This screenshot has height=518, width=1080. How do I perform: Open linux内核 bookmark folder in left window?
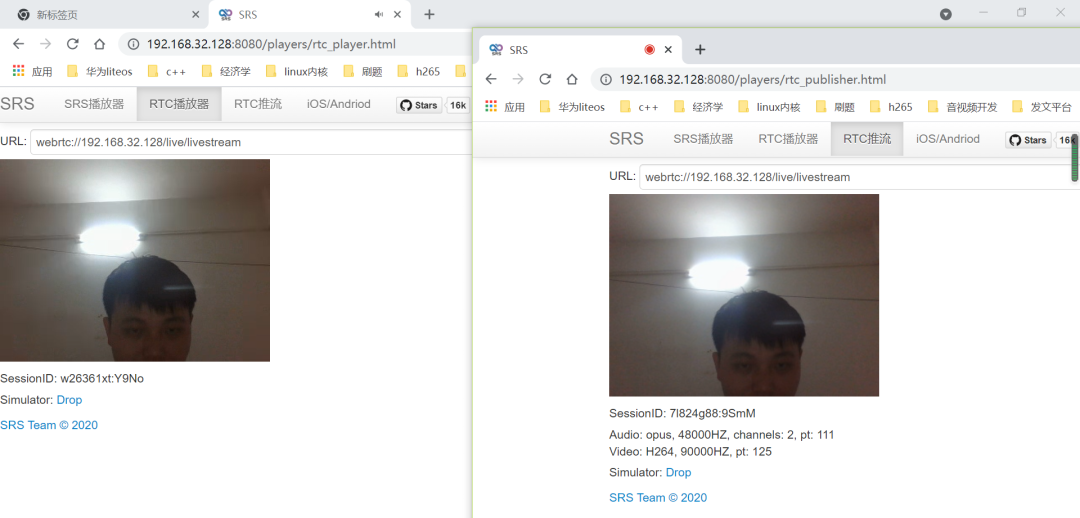tap(297, 71)
